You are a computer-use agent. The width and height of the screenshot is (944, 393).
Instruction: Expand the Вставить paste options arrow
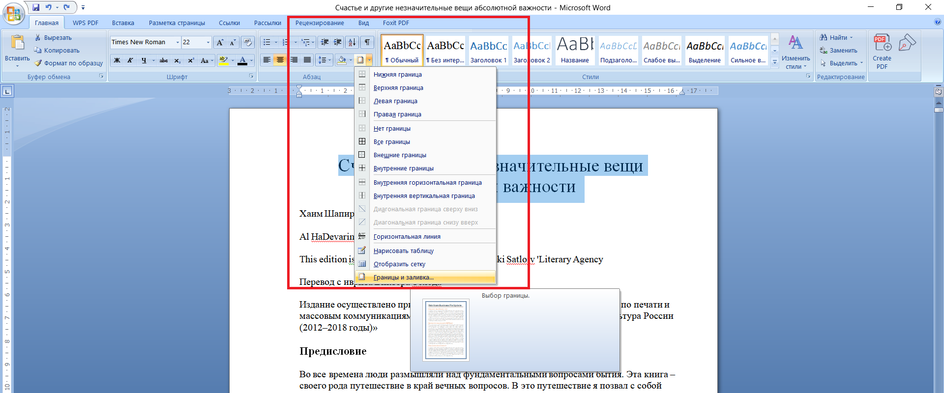tap(17, 66)
